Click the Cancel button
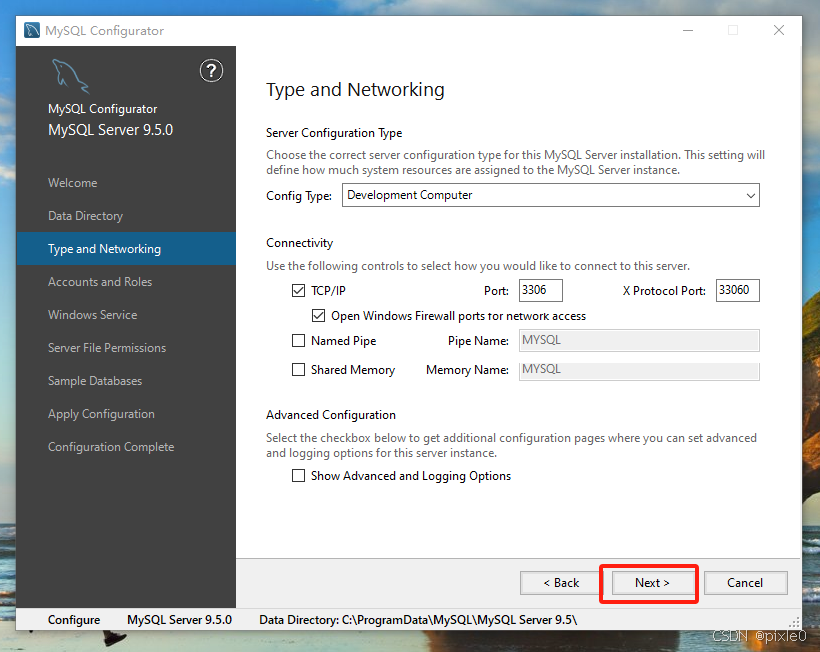The image size is (820, 652). pyautogui.click(x=745, y=583)
